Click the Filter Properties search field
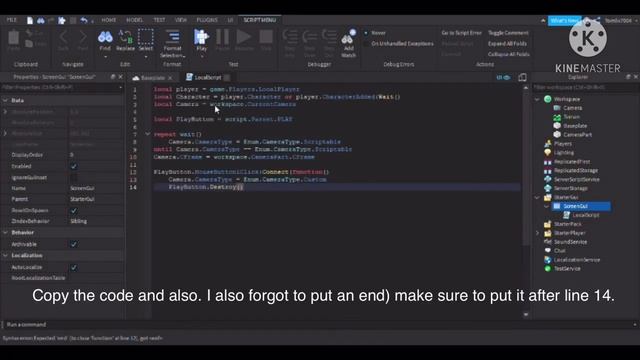This screenshot has width=640, height=360. pyautogui.click(x=62, y=87)
